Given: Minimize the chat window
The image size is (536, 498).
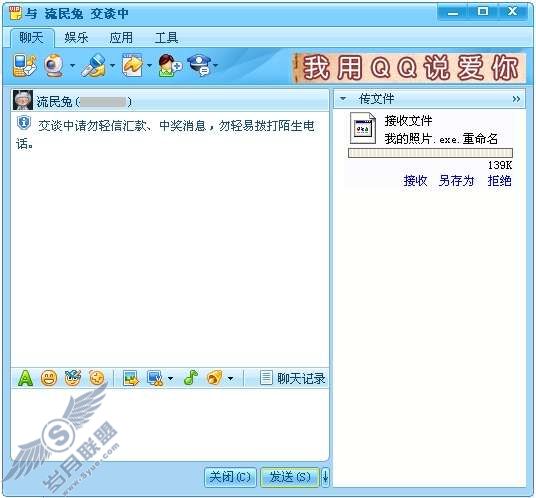Looking at the screenshot, I should click(x=453, y=12).
